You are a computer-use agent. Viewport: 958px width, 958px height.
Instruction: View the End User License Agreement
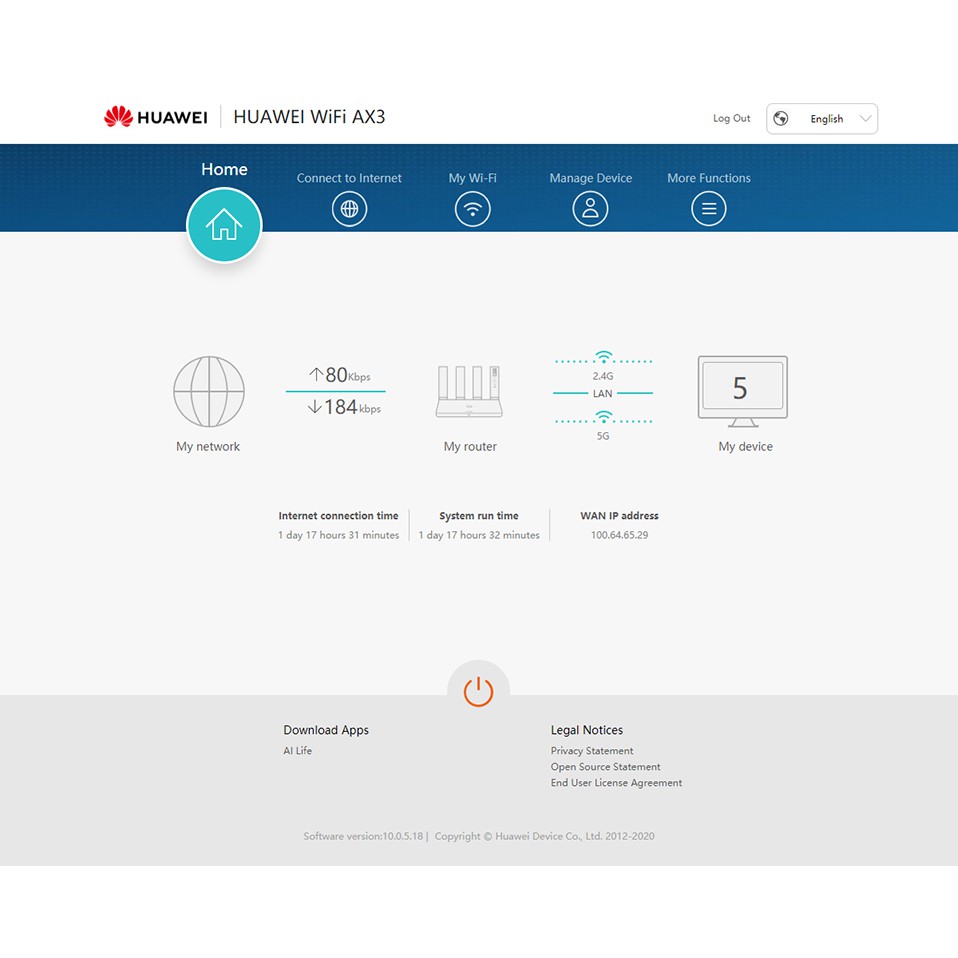(616, 783)
